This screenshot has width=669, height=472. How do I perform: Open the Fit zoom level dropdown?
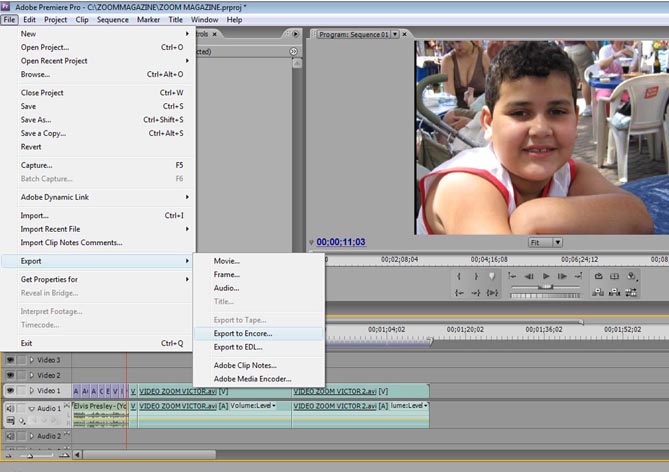545,242
